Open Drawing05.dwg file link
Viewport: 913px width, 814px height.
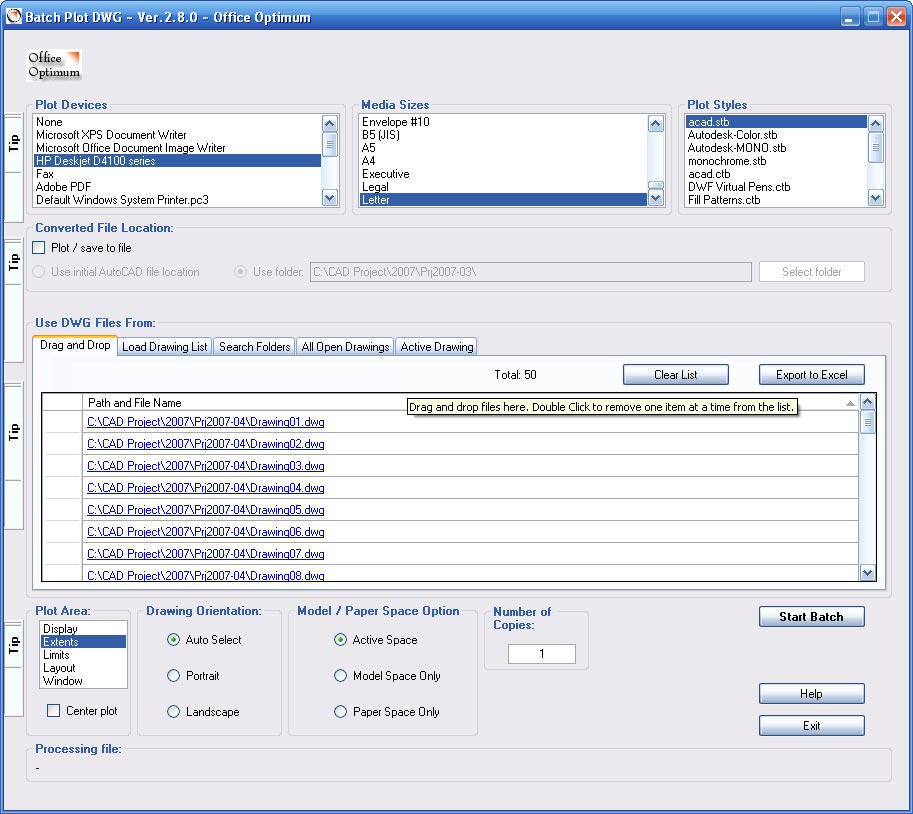pos(206,509)
